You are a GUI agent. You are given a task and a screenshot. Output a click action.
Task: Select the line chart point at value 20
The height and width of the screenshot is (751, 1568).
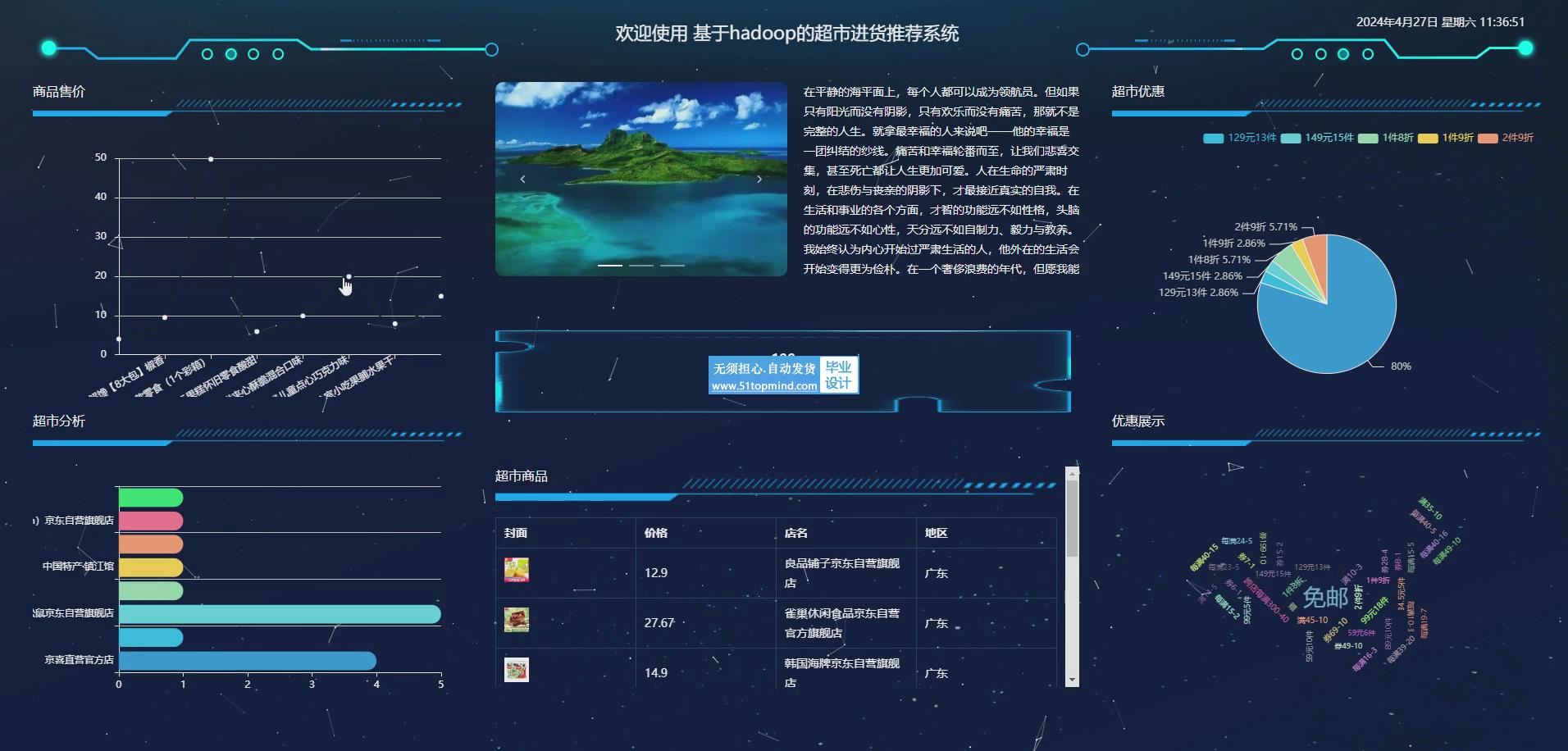(349, 277)
